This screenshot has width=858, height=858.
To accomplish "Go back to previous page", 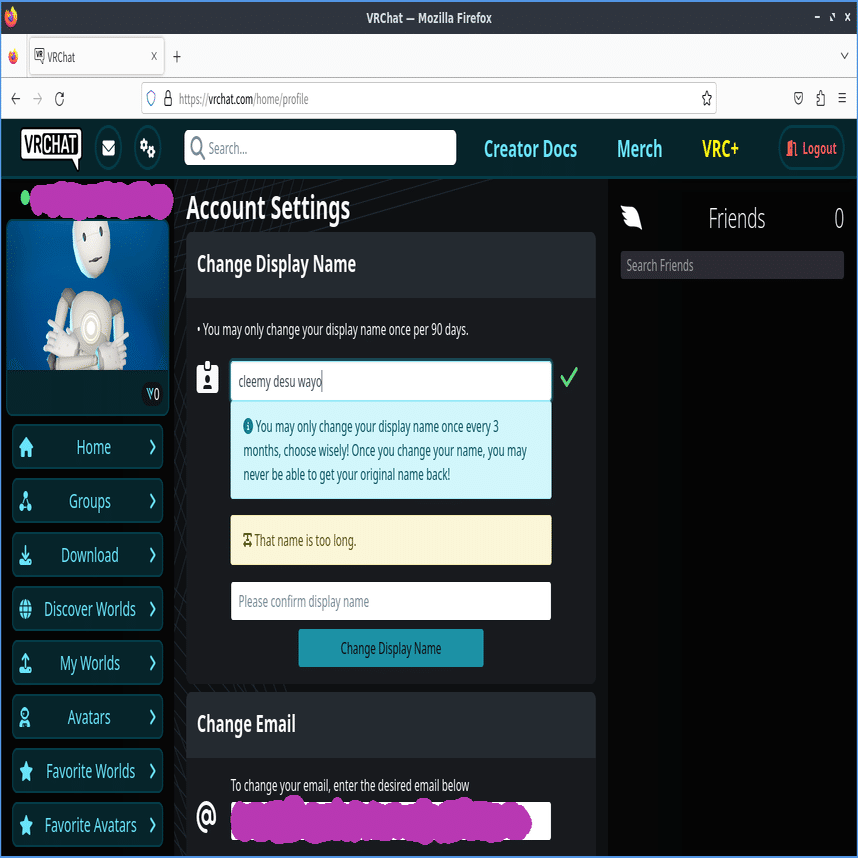I will (16, 98).
